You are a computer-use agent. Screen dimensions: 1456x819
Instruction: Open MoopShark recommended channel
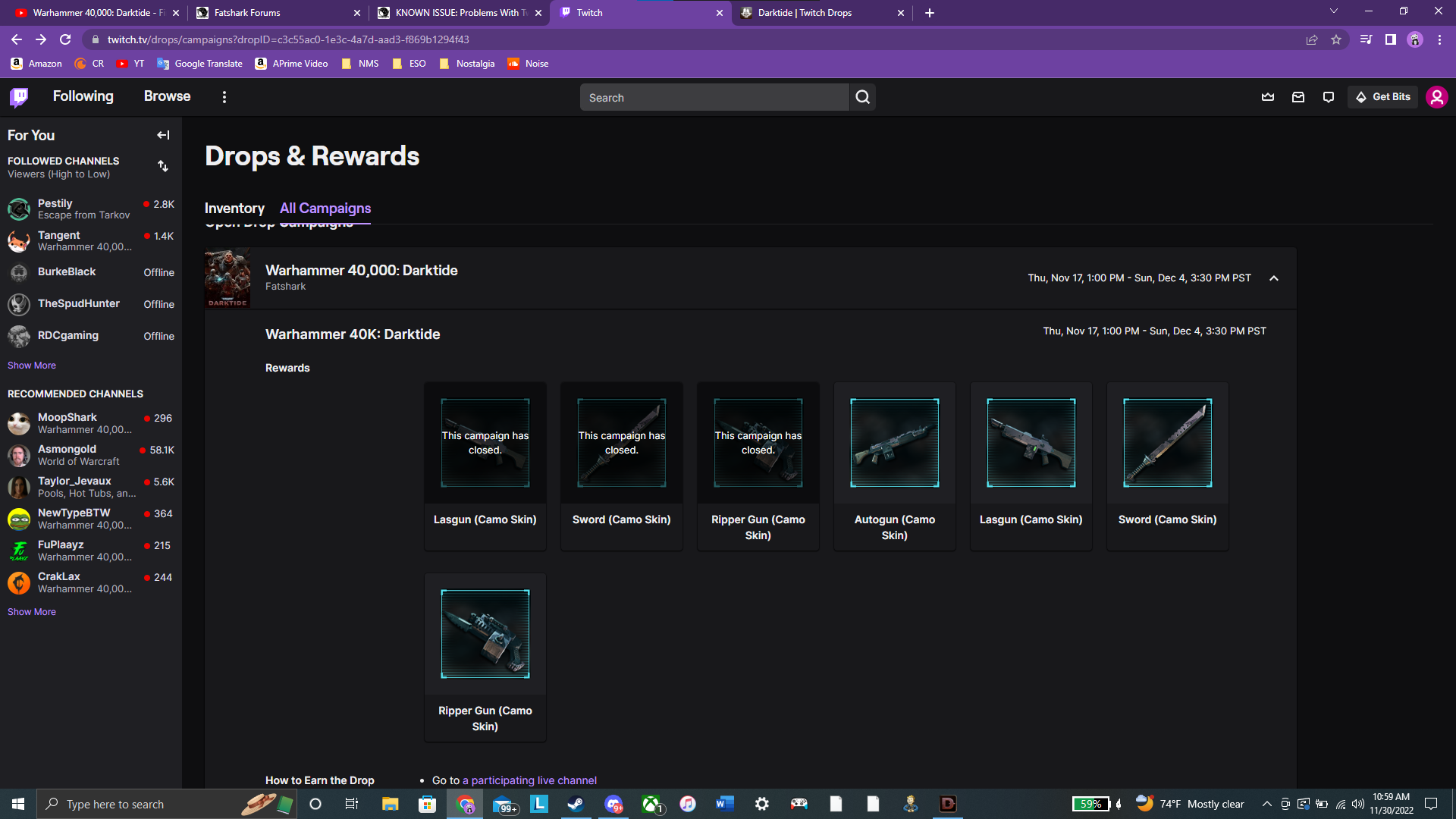pos(91,423)
